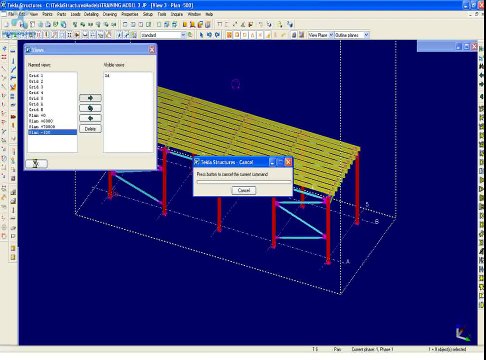Open the Inquire menu
The width and height of the screenshot is (486, 360).
point(177,14)
